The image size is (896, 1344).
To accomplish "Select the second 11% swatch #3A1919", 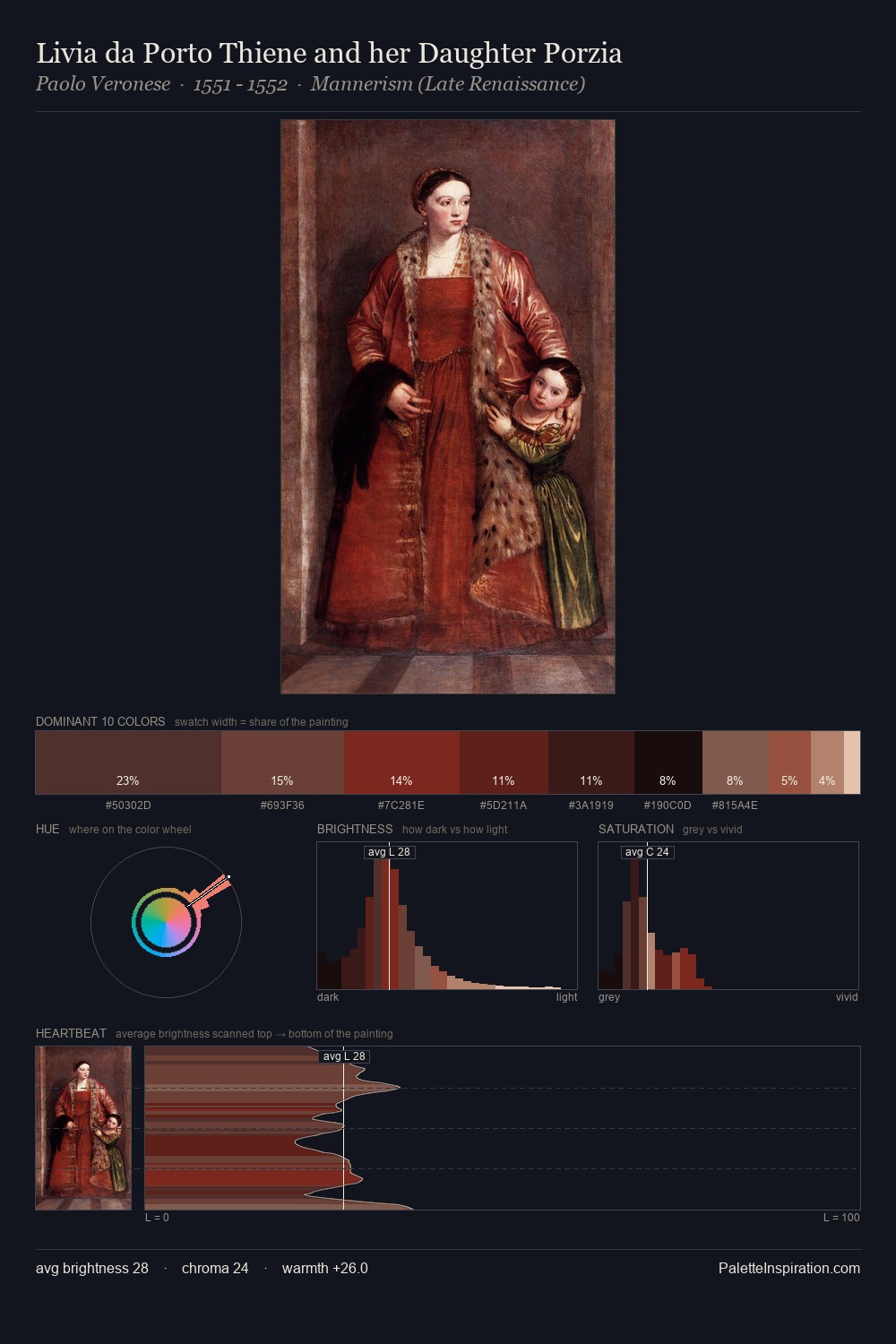I will (591, 762).
